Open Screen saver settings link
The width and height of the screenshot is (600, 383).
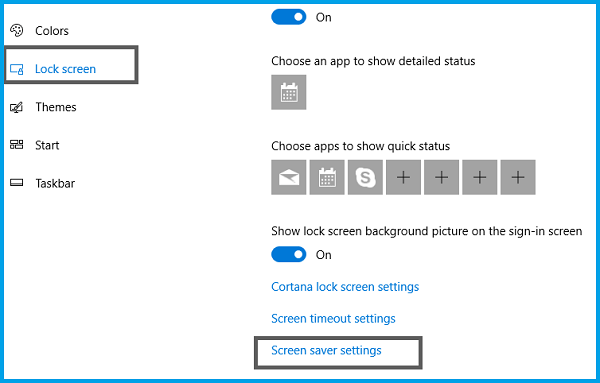click(326, 350)
